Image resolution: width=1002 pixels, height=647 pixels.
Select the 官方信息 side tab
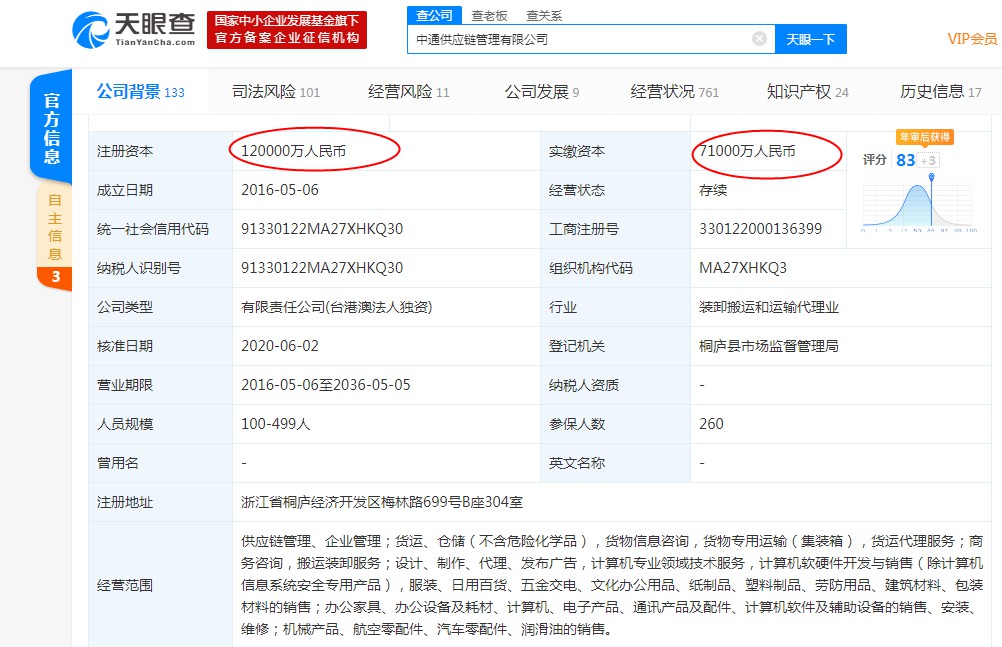[x=51, y=128]
